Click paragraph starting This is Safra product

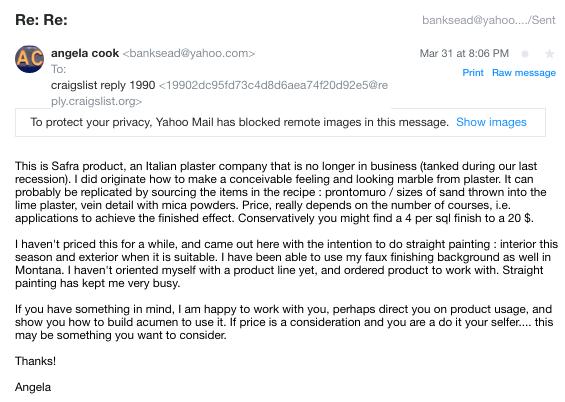(x=281, y=192)
